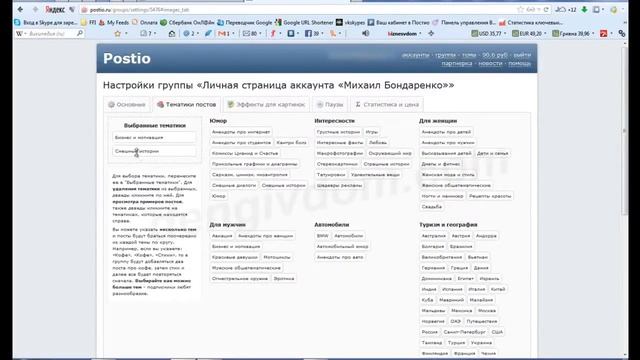
Task: Click the Красивые девушки topic tag
Action: click(x=234, y=257)
